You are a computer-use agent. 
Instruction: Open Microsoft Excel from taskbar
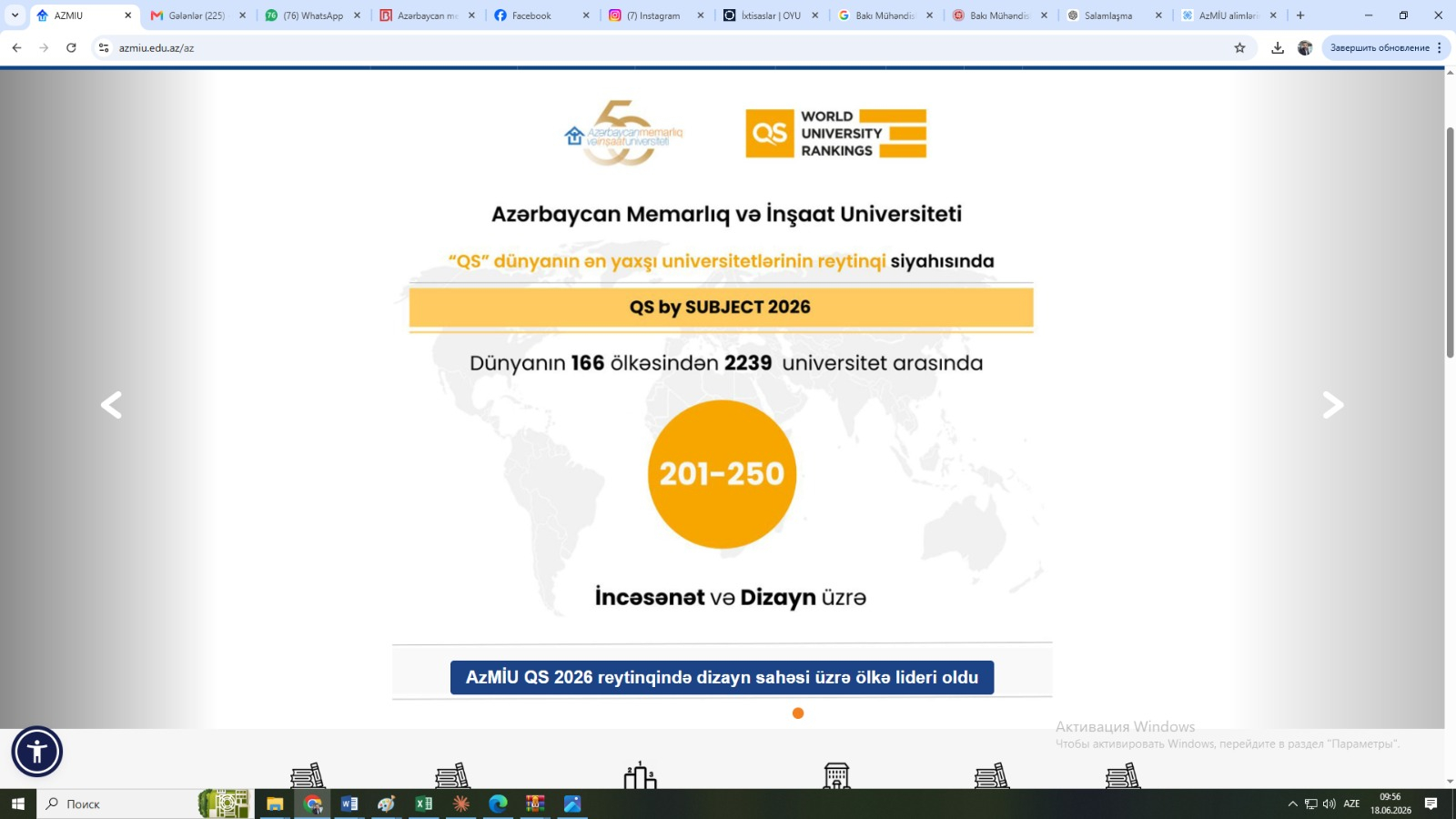click(424, 804)
